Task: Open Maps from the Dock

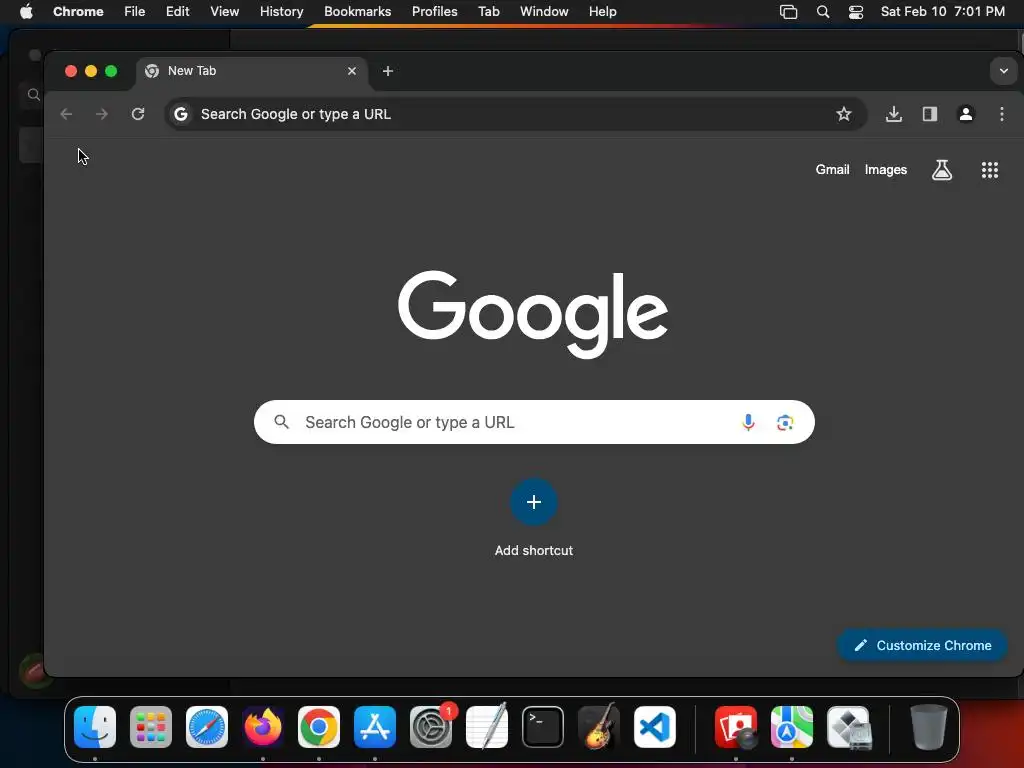Action: point(792,727)
